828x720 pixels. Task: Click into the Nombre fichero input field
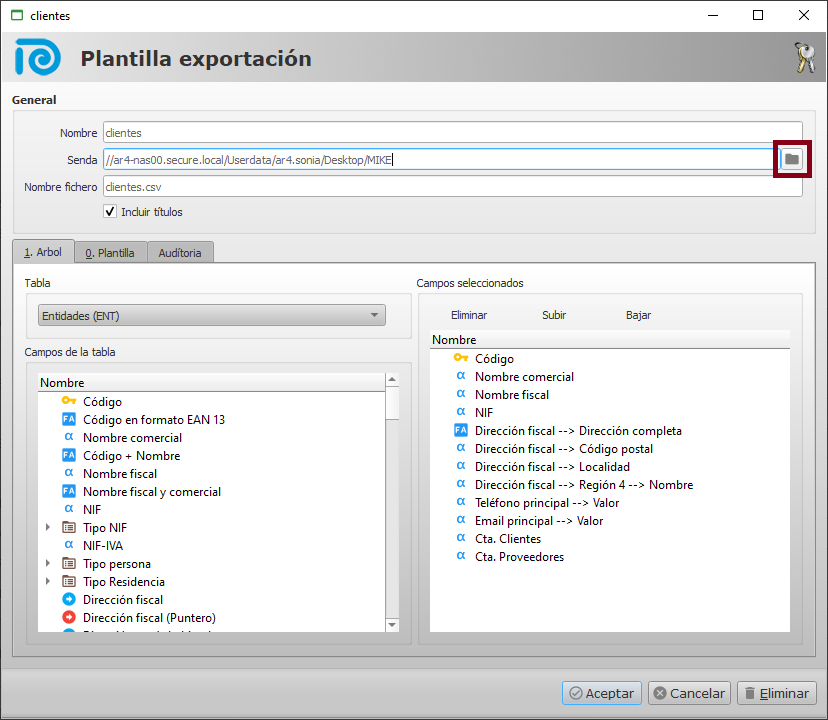[452, 186]
